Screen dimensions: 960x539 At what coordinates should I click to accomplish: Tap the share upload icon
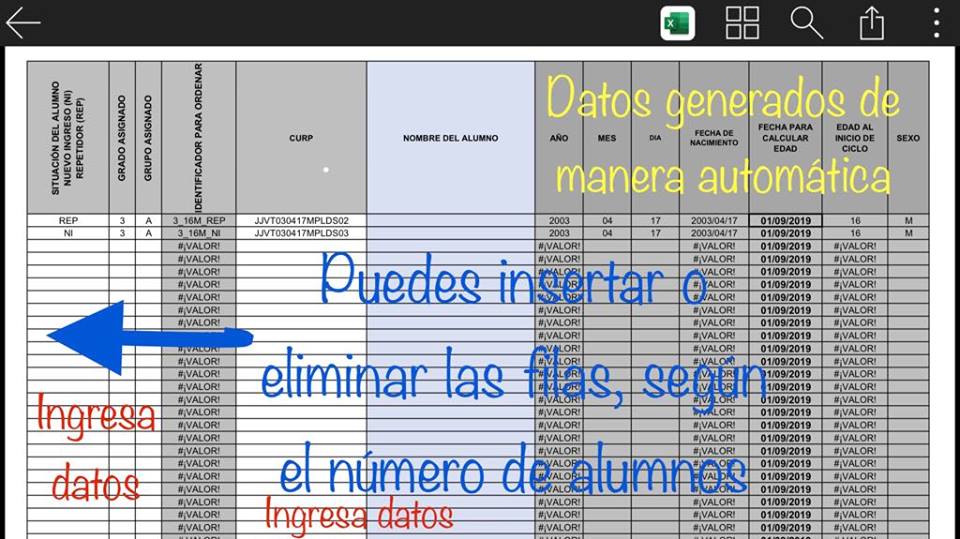871,23
